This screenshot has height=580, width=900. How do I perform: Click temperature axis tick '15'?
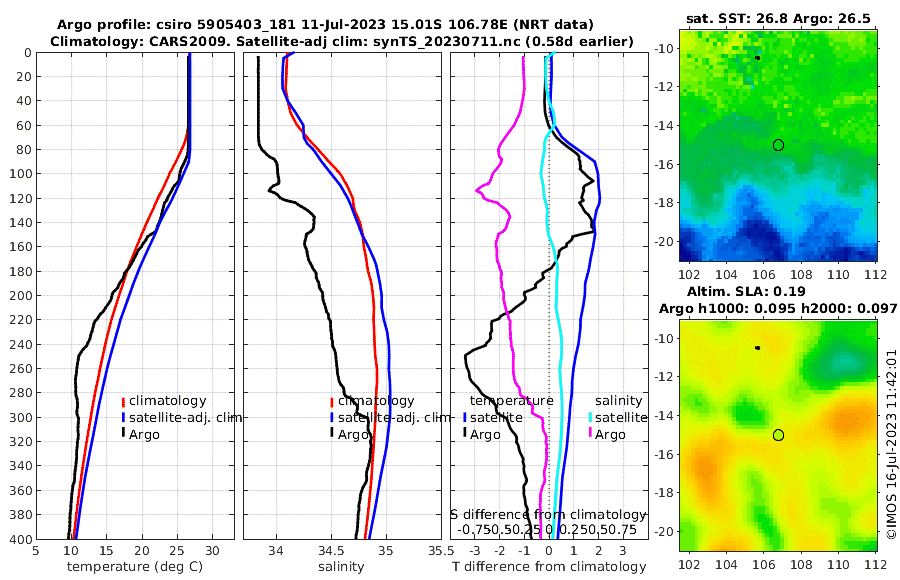[107, 551]
